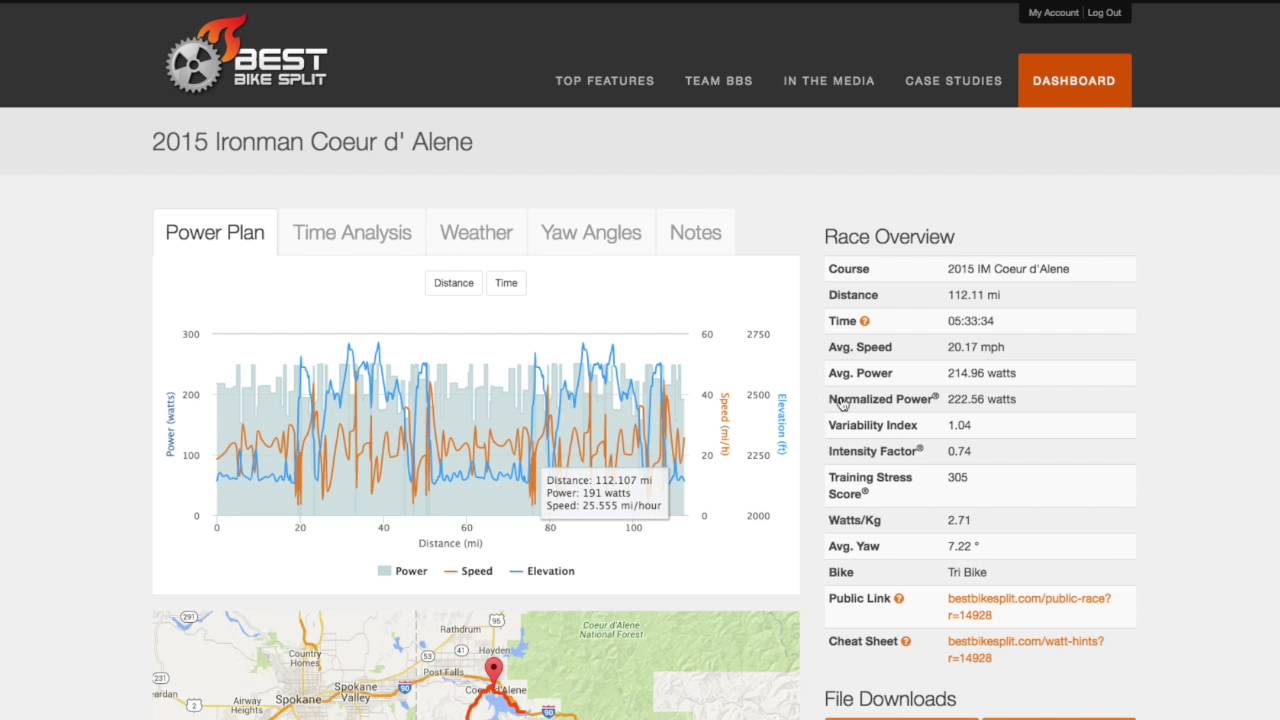View the Case Studies page

(x=954, y=81)
